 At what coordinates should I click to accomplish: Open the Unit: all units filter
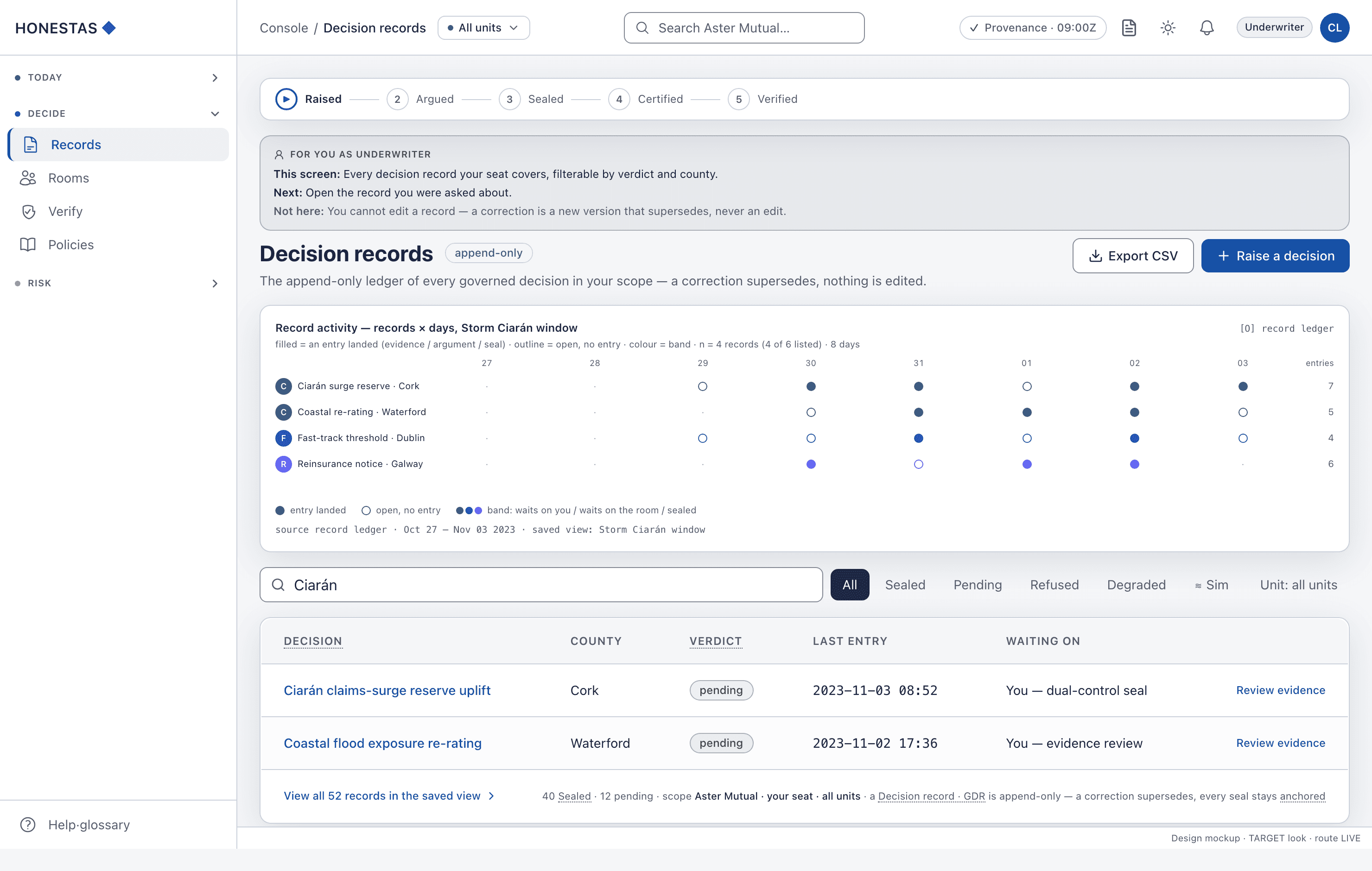(1298, 585)
